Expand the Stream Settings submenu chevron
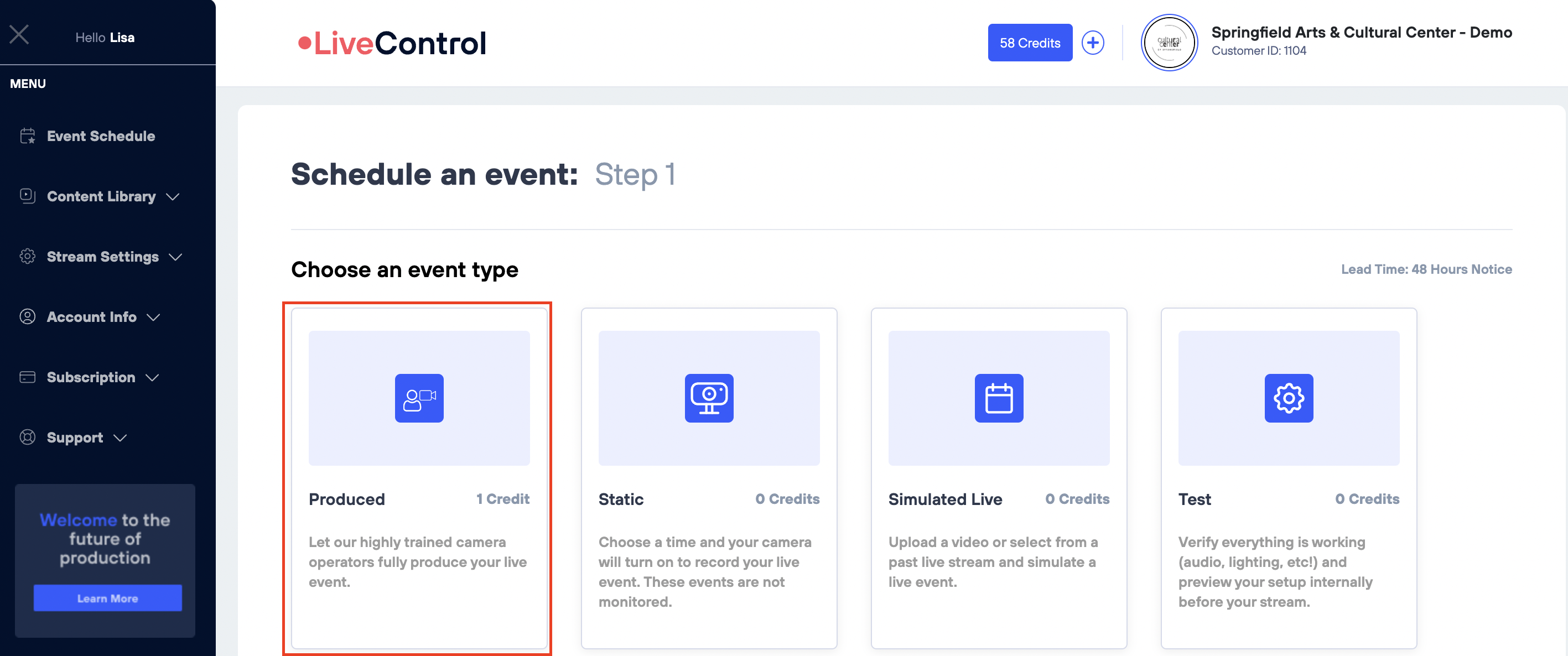Viewport: 1568px width, 656px height. 175,257
